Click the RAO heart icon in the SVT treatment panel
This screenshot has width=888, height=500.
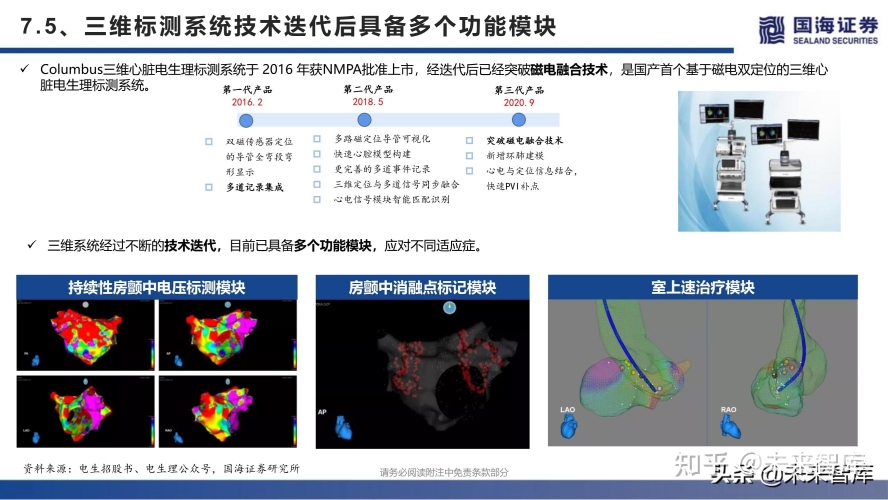click(x=730, y=426)
